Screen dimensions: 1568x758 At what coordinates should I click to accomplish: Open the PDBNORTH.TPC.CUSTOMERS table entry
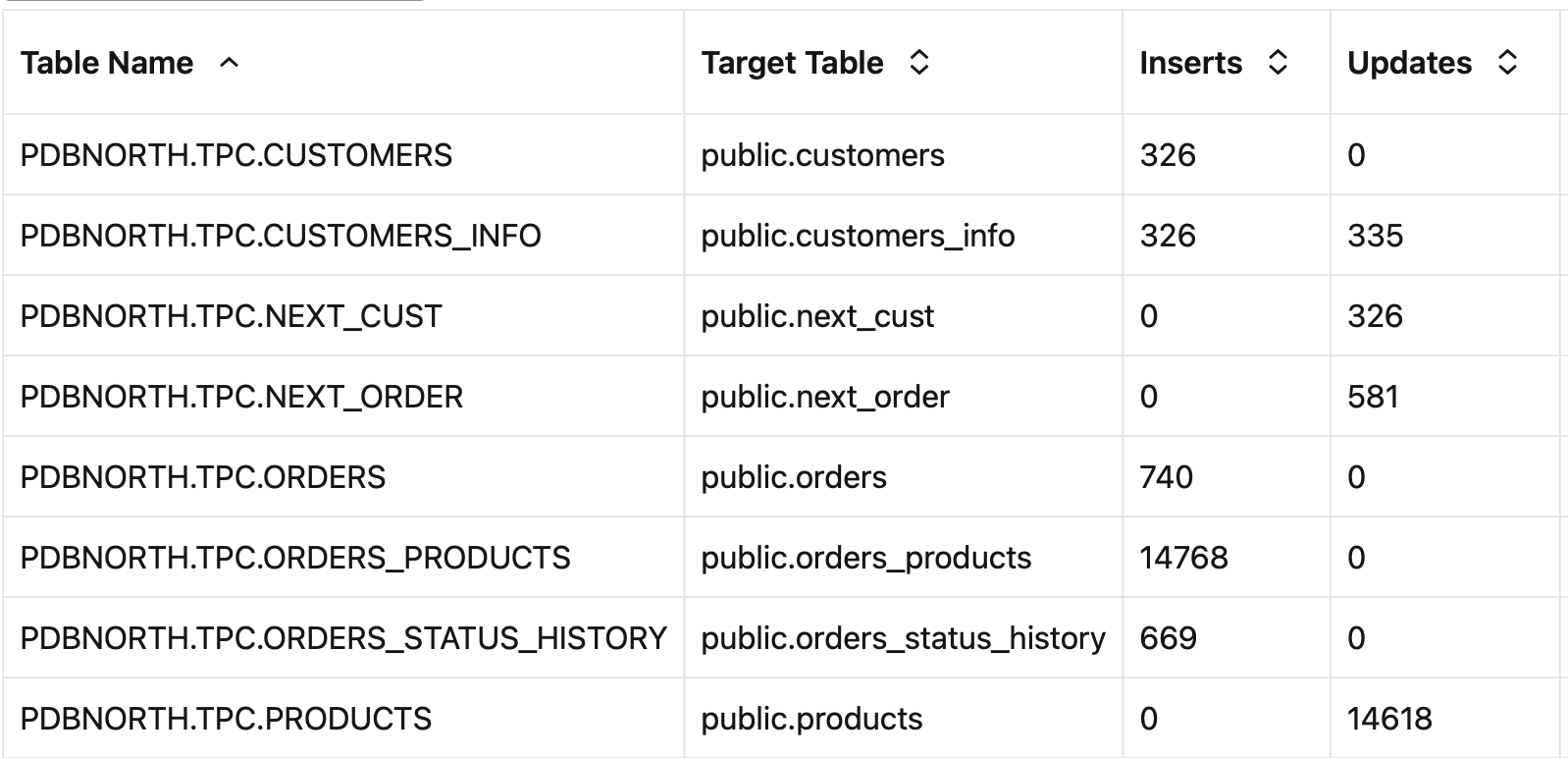[235, 154]
